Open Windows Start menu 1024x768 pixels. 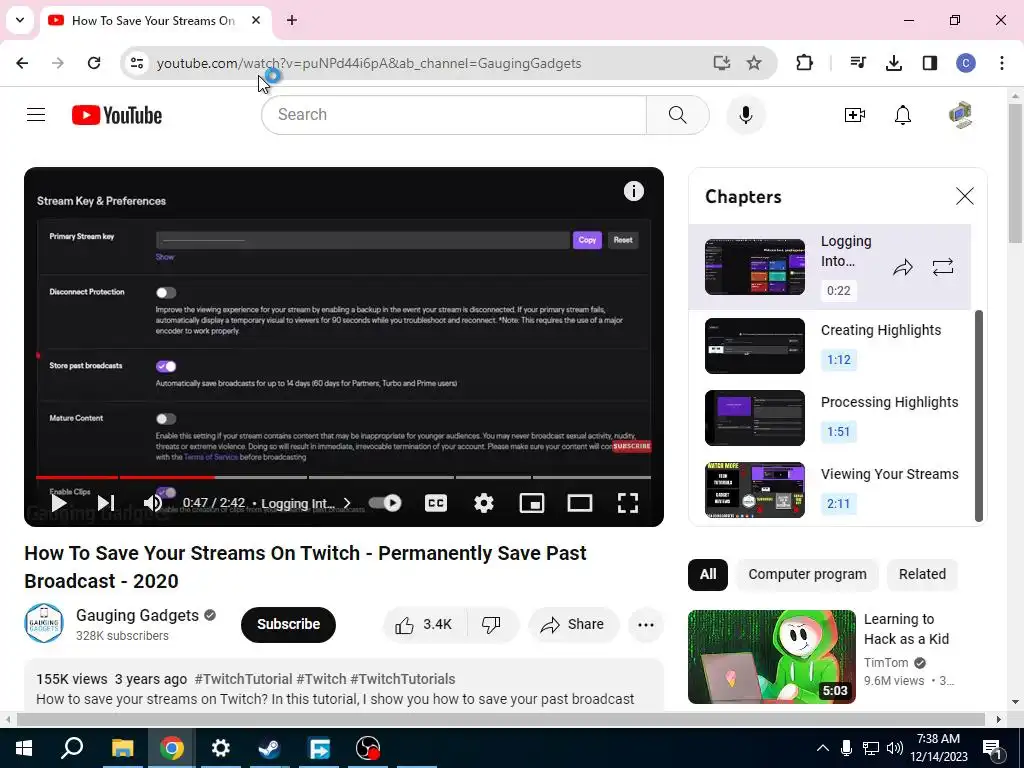tap(24, 748)
